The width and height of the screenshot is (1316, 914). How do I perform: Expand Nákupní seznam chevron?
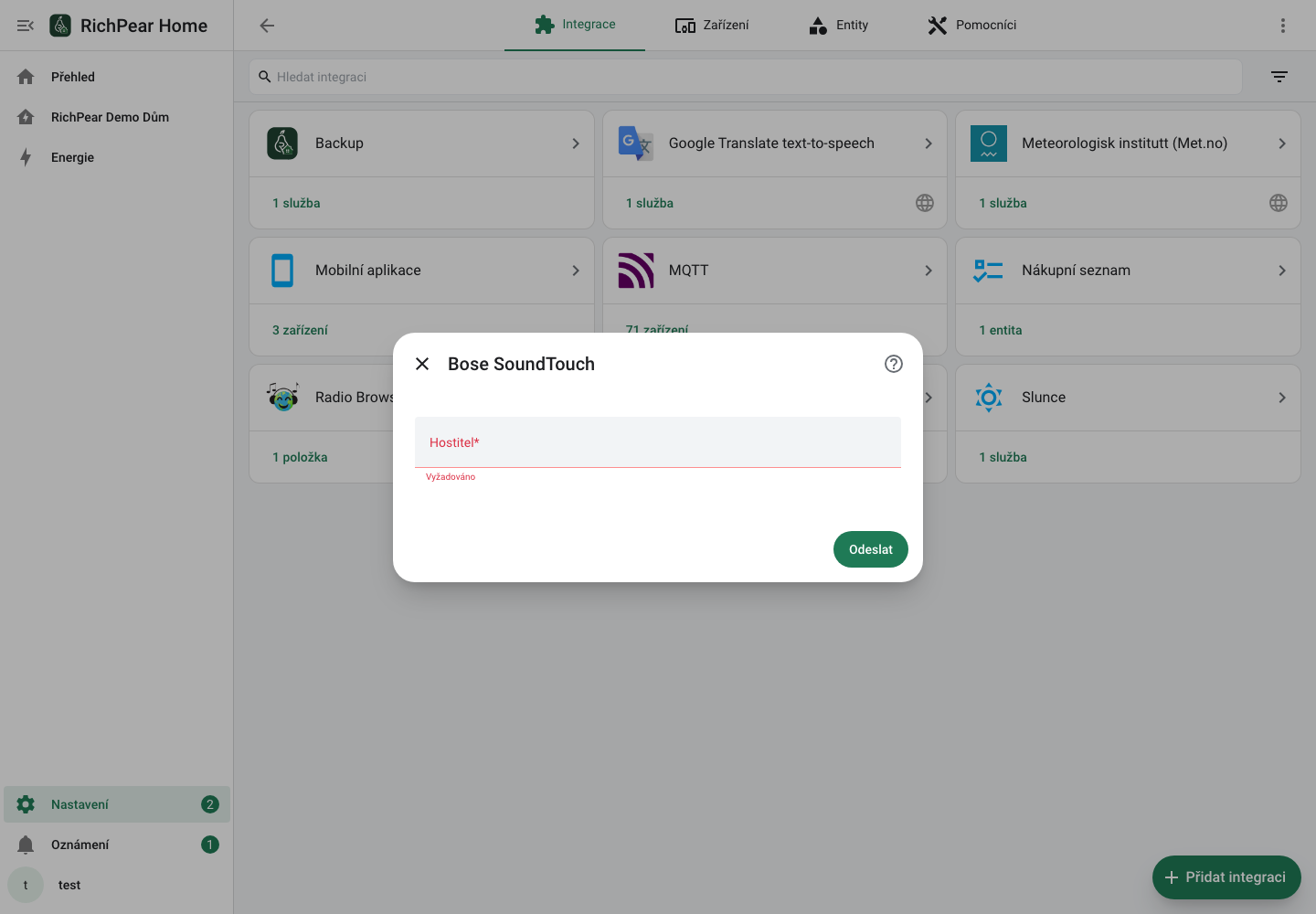(x=1282, y=271)
